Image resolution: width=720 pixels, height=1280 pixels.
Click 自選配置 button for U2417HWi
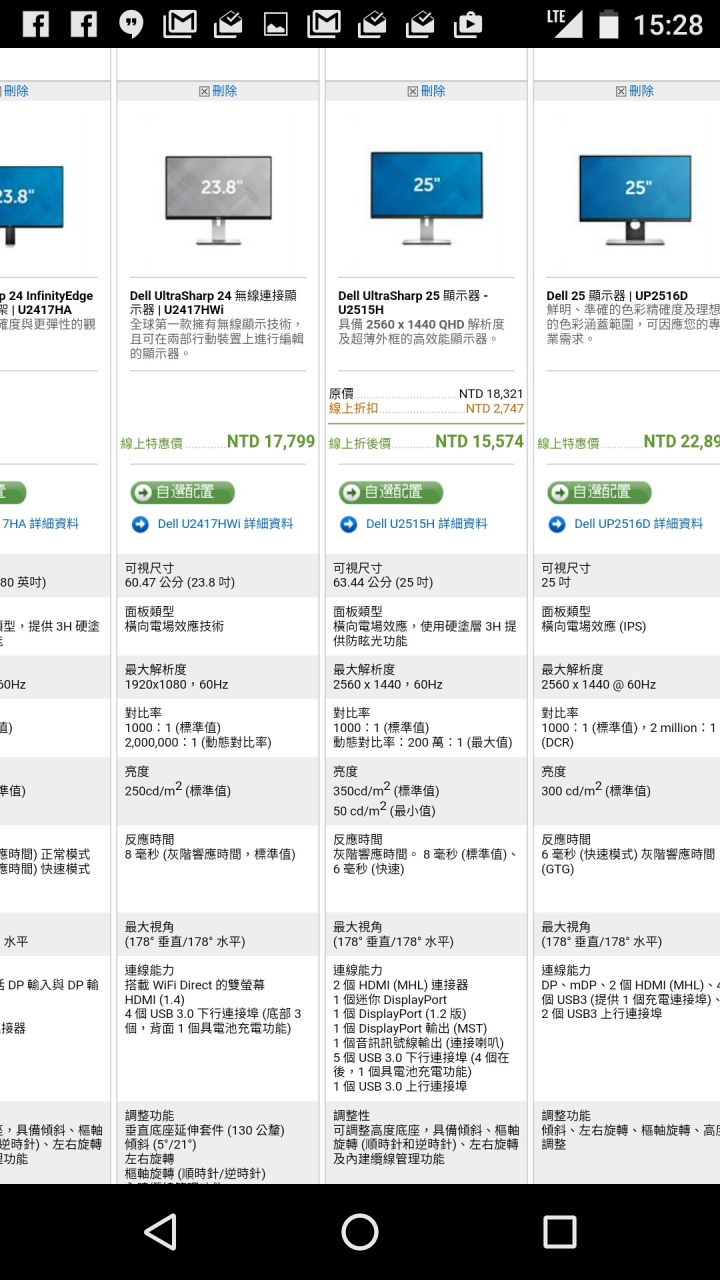(x=182, y=492)
